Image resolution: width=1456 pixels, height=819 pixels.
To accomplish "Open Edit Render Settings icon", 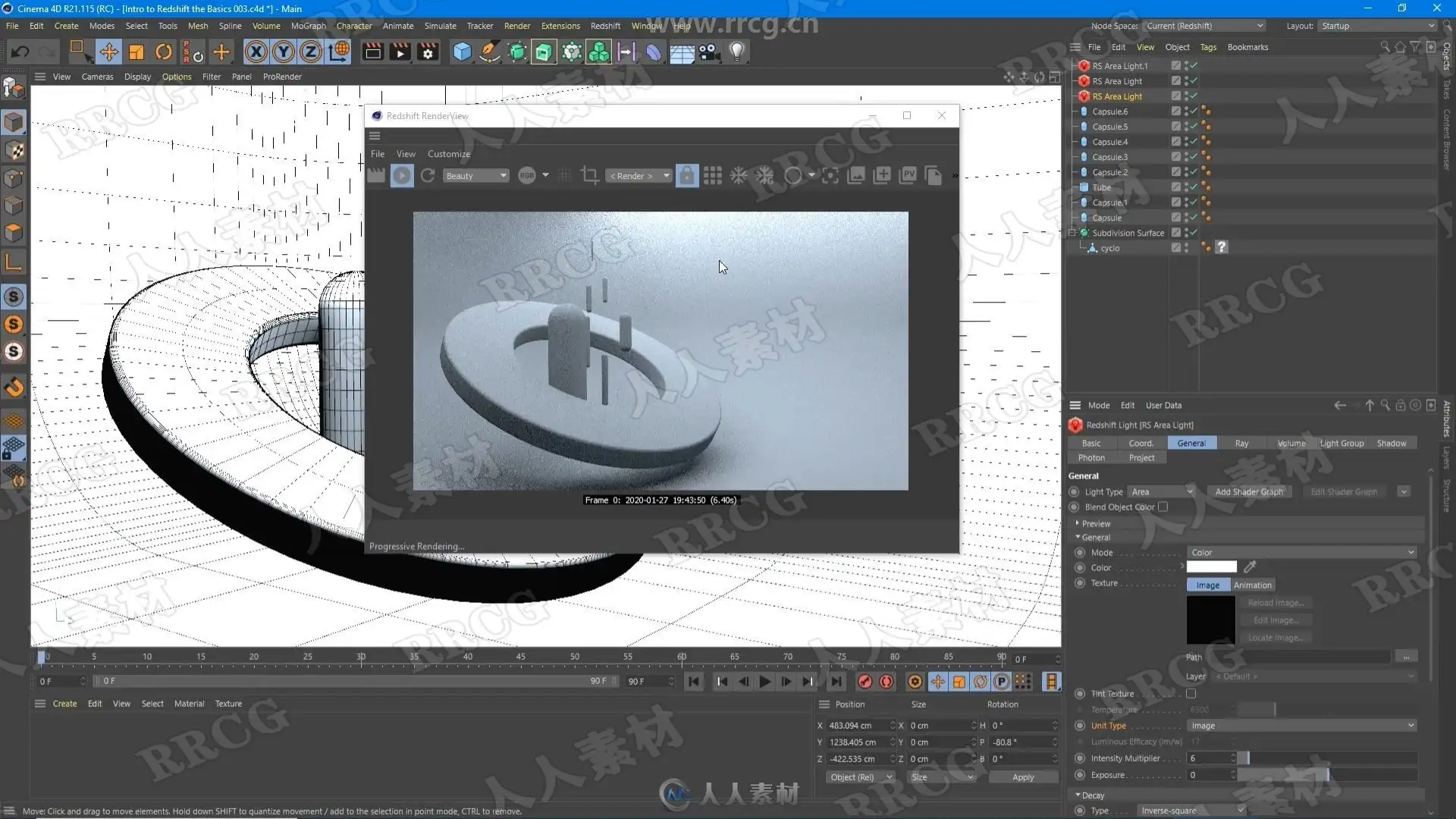I will coord(428,52).
